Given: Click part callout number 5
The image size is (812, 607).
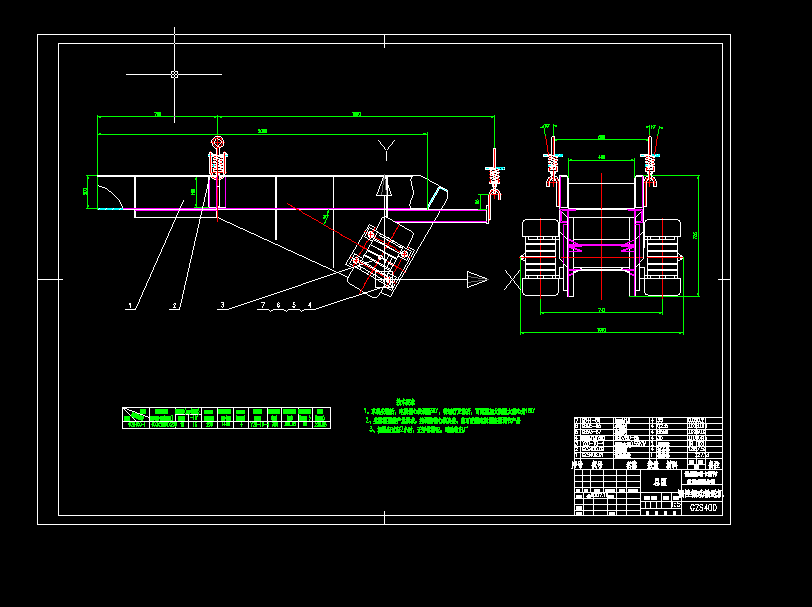Looking at the screenshot, I should click(294, 305).
